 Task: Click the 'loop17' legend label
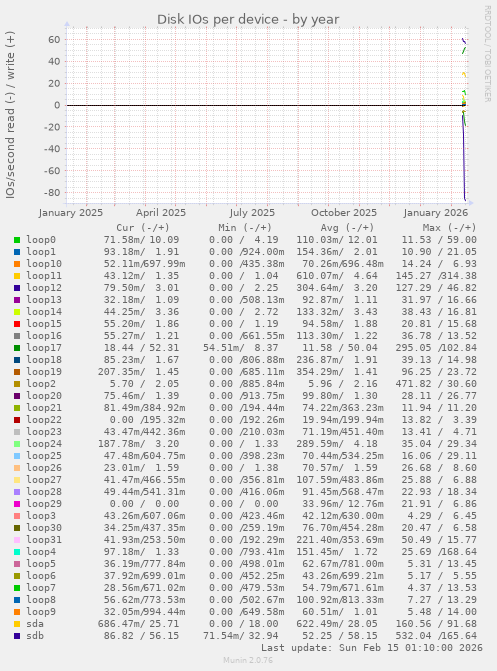44,347
